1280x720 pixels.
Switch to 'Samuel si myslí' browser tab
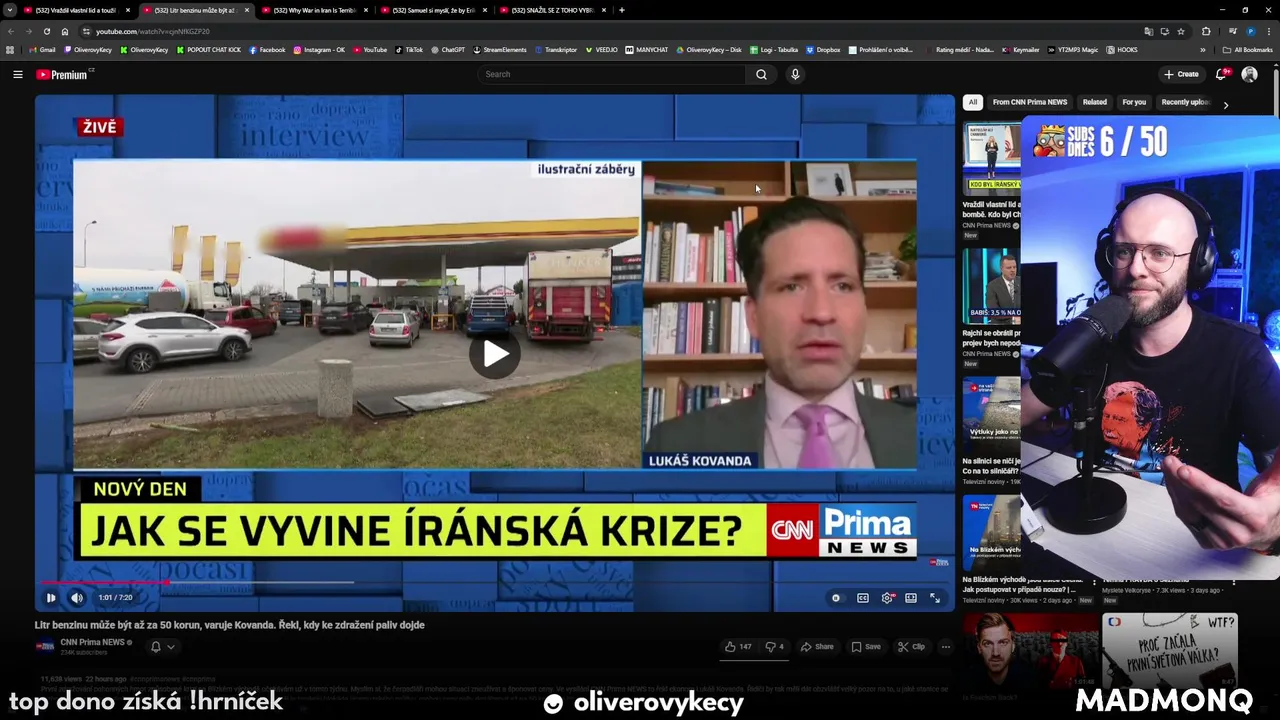pos(434,10)
